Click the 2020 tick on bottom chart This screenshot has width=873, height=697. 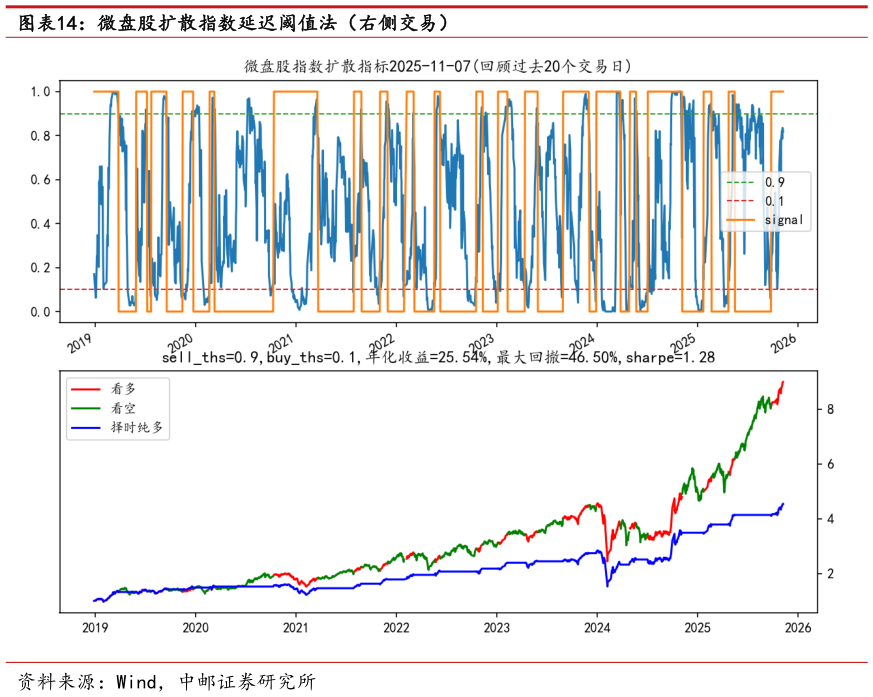click(195, 629)
